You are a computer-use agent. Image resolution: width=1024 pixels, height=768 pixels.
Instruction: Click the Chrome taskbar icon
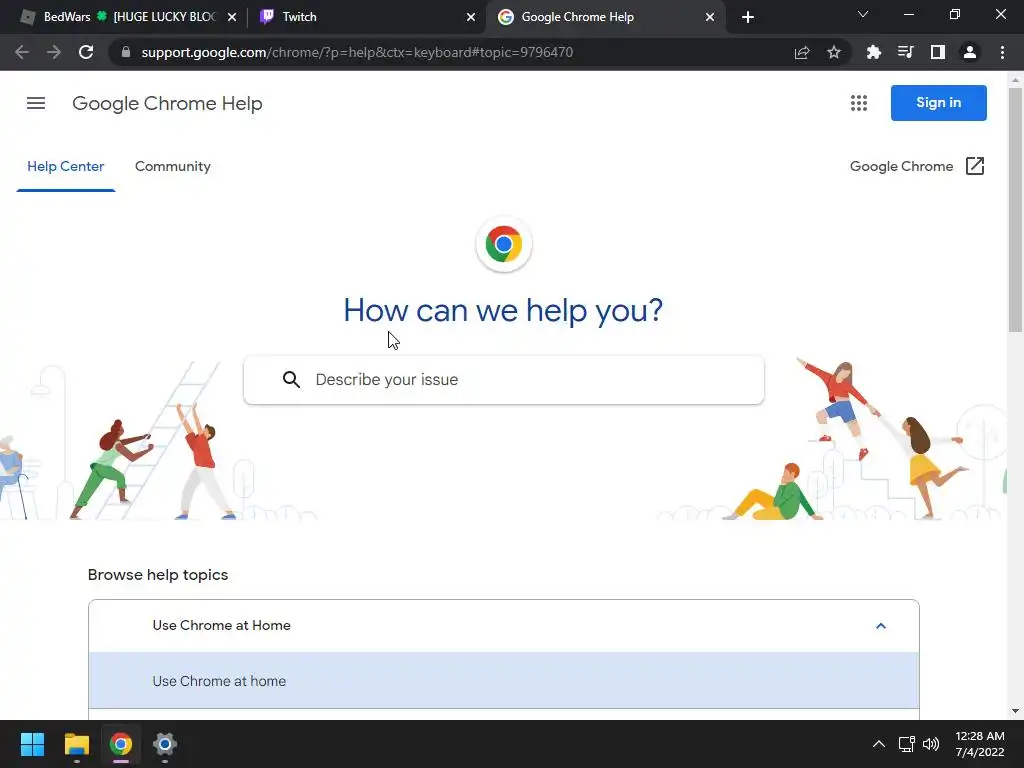coord(121,744)
